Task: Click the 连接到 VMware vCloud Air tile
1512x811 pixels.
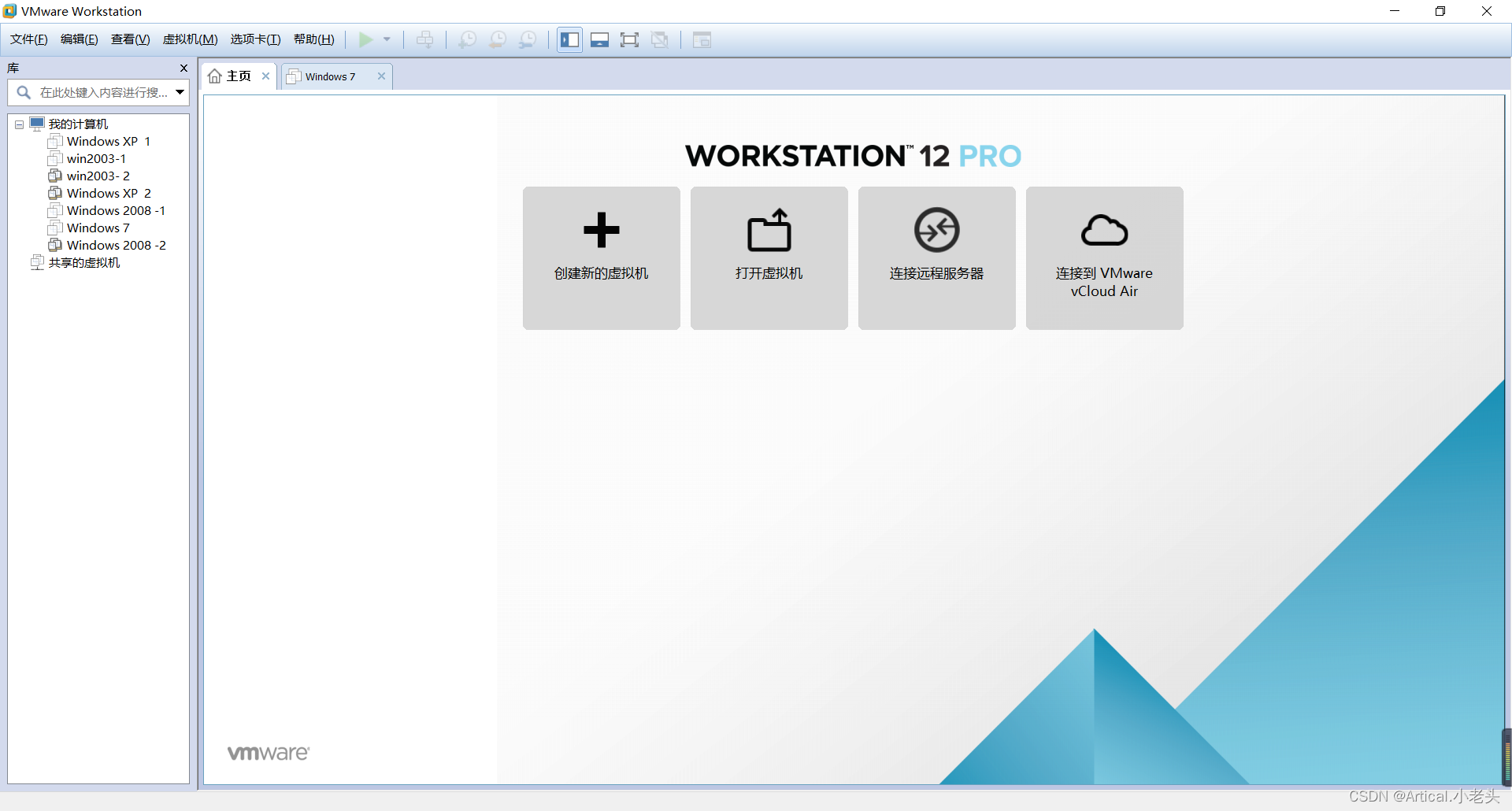Action: [x=1105, y=258]
